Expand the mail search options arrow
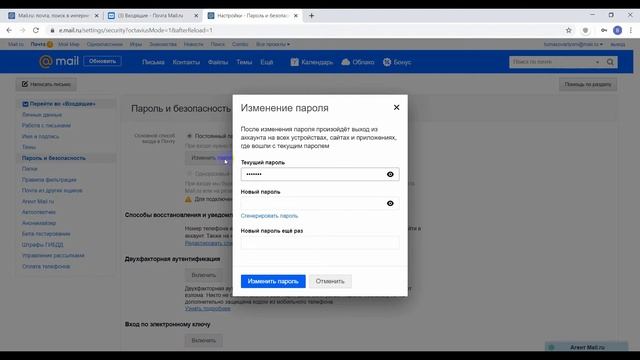 point(598,62)
